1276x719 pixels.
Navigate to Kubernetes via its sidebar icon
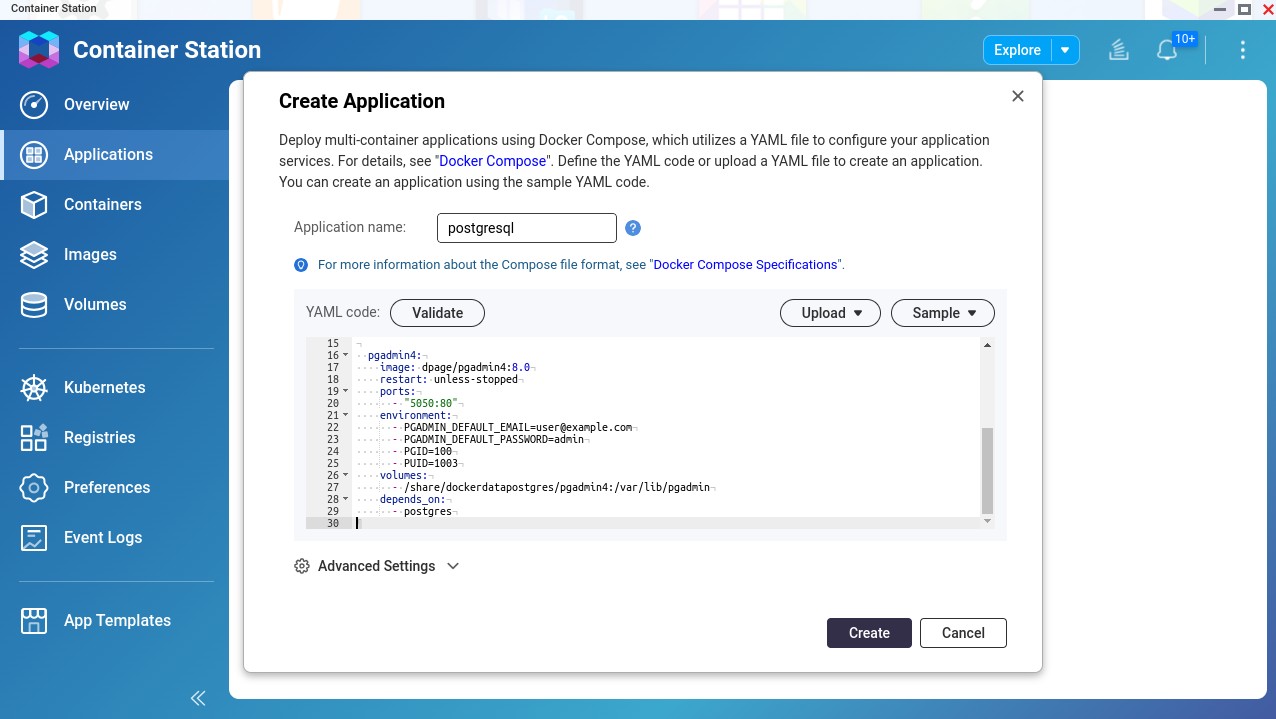(x=33, y=387)
